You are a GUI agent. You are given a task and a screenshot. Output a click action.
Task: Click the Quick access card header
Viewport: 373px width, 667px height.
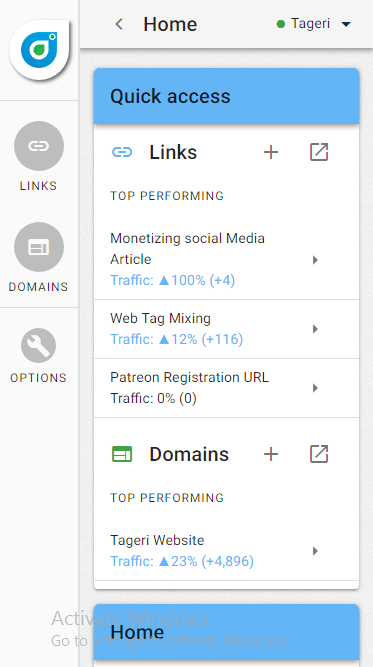coord(226,96)
